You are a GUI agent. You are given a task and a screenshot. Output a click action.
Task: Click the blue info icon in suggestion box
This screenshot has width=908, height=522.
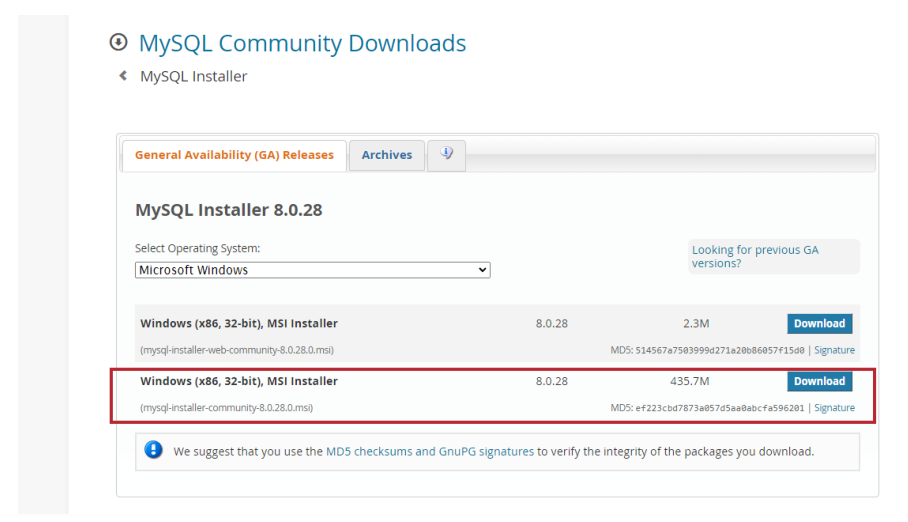(x=153, y=450)
